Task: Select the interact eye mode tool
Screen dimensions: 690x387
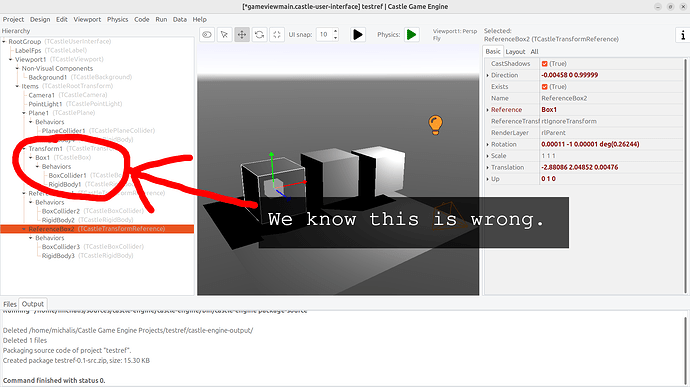Action: coord(207,34)
